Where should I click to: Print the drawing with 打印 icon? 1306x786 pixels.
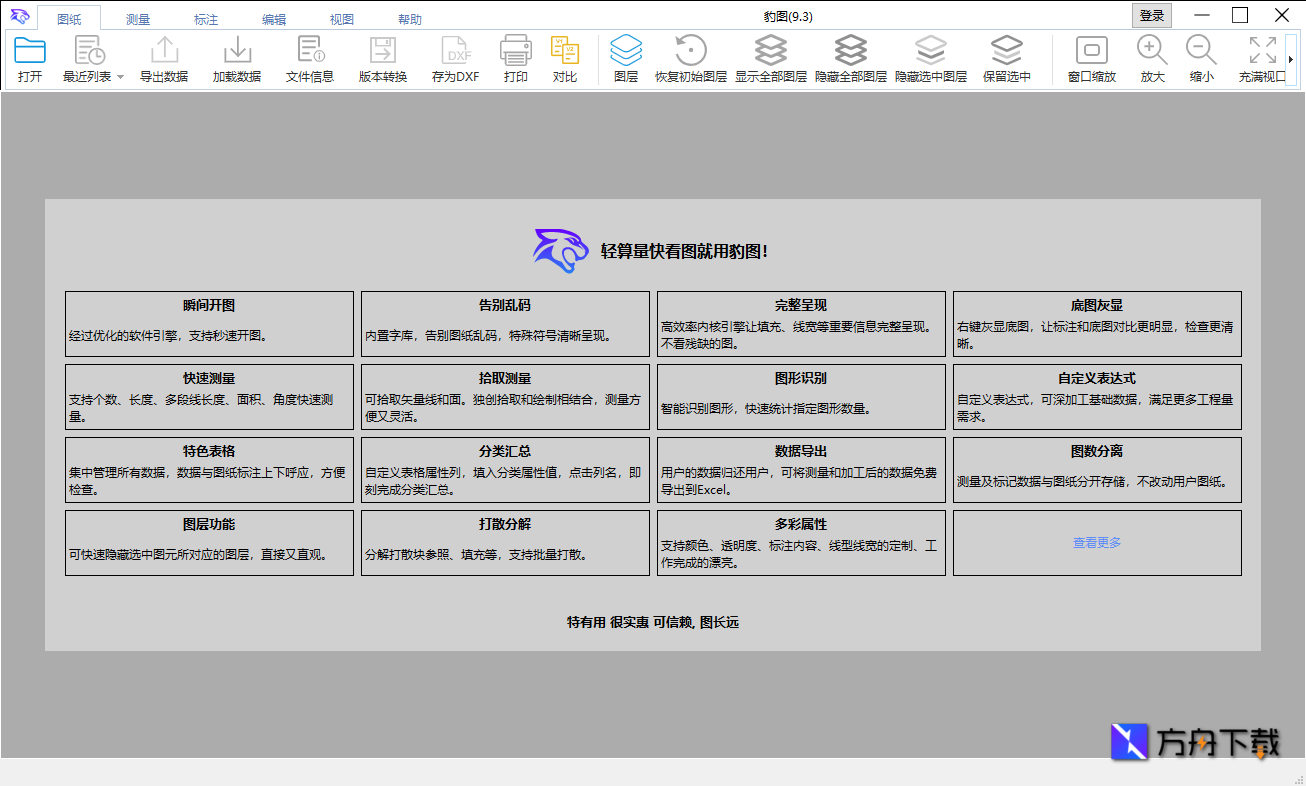coord(515,57)
